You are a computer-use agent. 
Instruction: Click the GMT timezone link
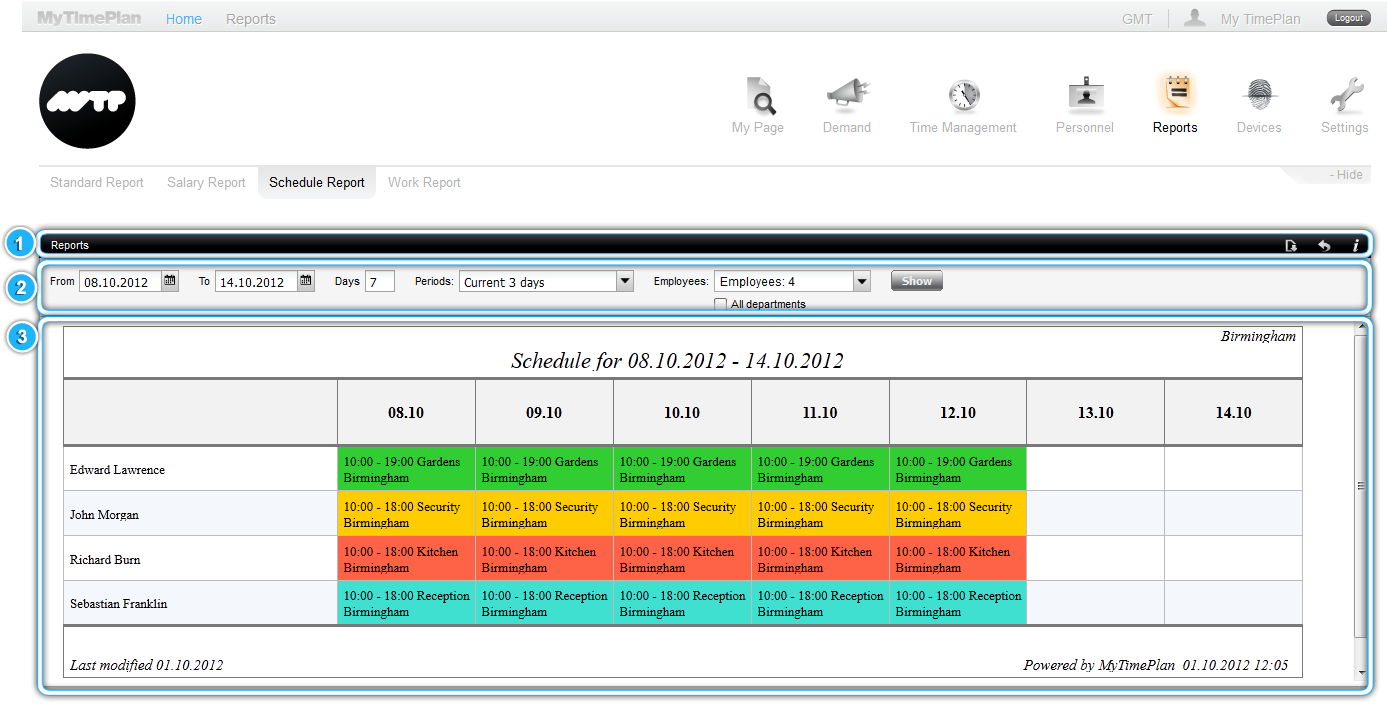coord(1137,19)
